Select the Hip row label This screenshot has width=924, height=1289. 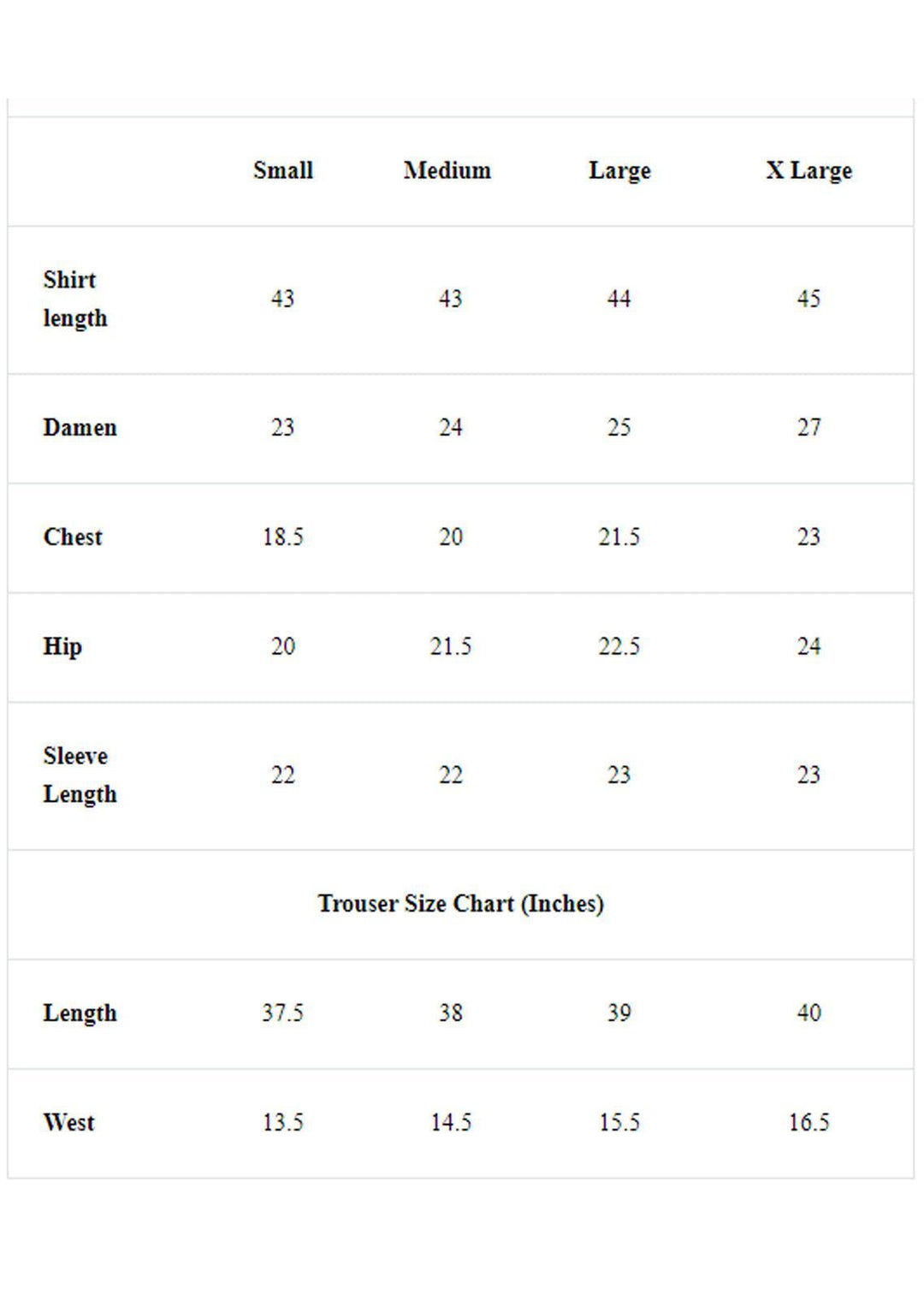tap(62, 646)
